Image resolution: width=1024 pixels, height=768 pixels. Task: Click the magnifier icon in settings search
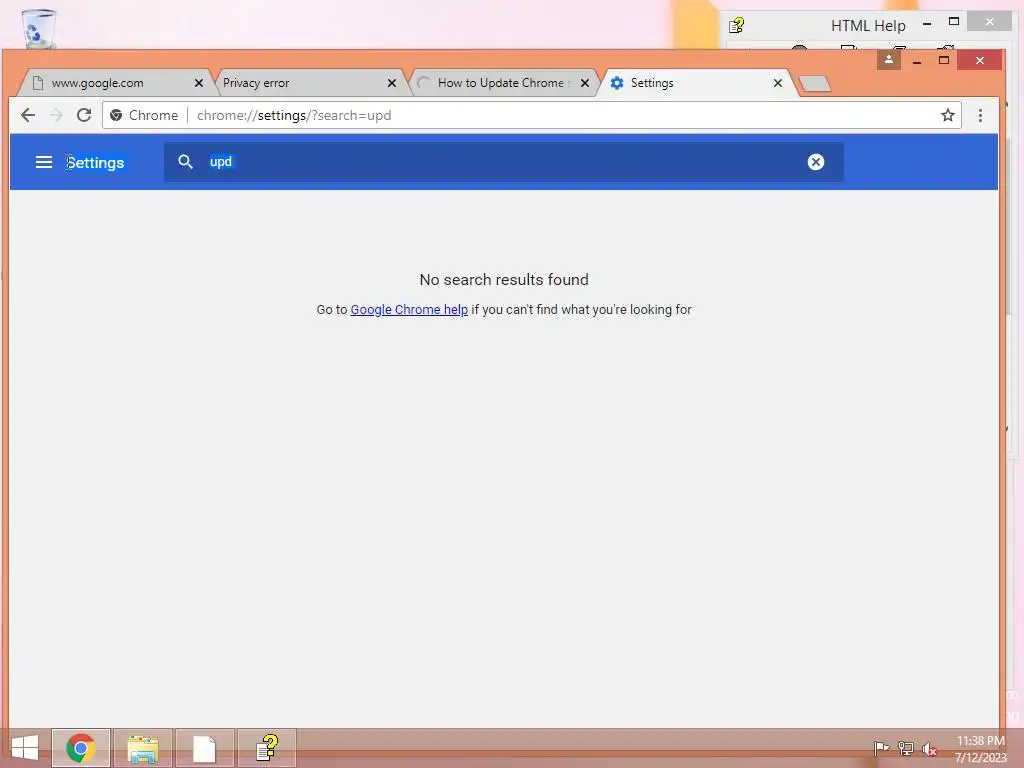185,162
